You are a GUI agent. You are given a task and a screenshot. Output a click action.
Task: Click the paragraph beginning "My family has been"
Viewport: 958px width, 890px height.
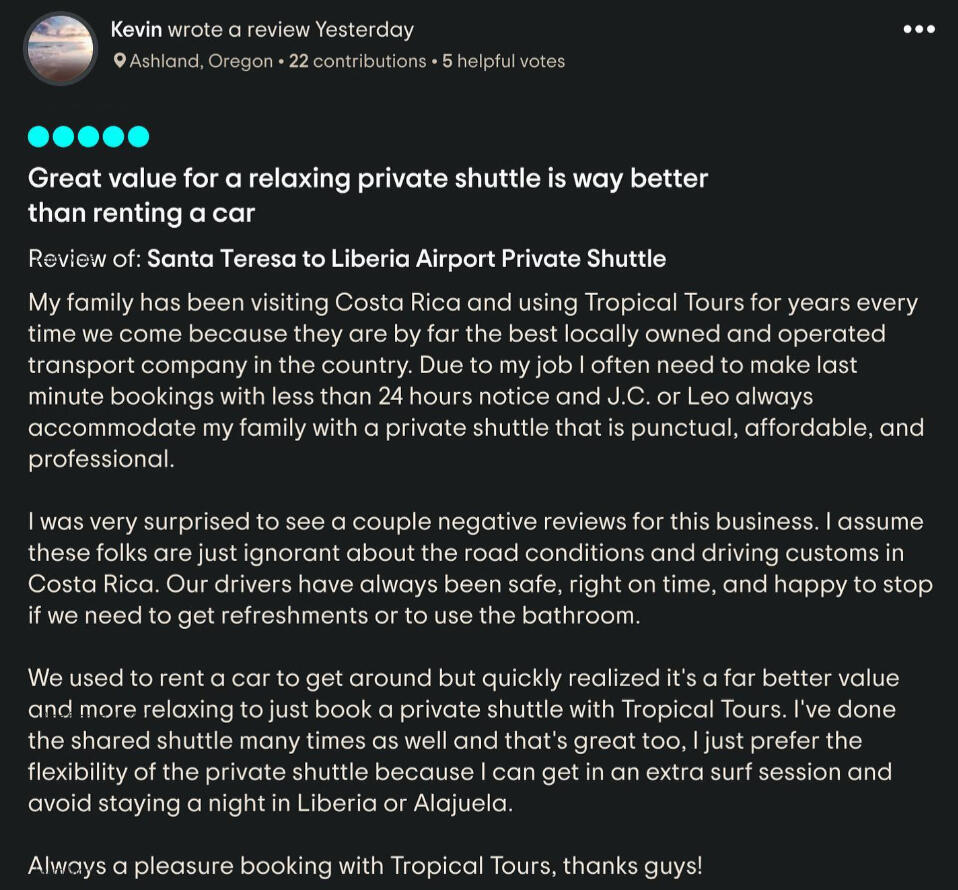point(475,380)
